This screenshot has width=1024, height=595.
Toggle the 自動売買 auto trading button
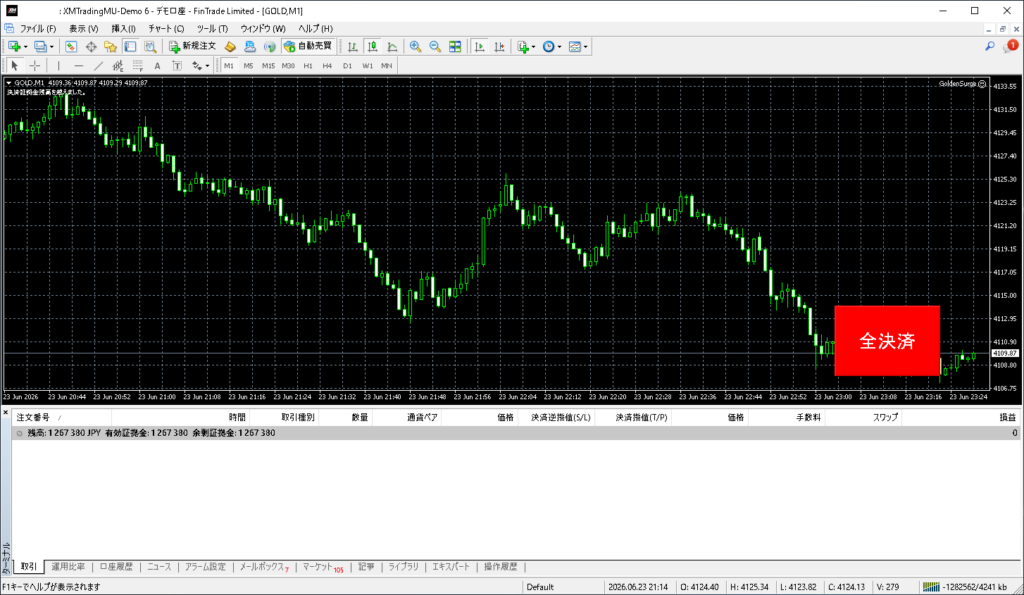click(x=308, y=46)
